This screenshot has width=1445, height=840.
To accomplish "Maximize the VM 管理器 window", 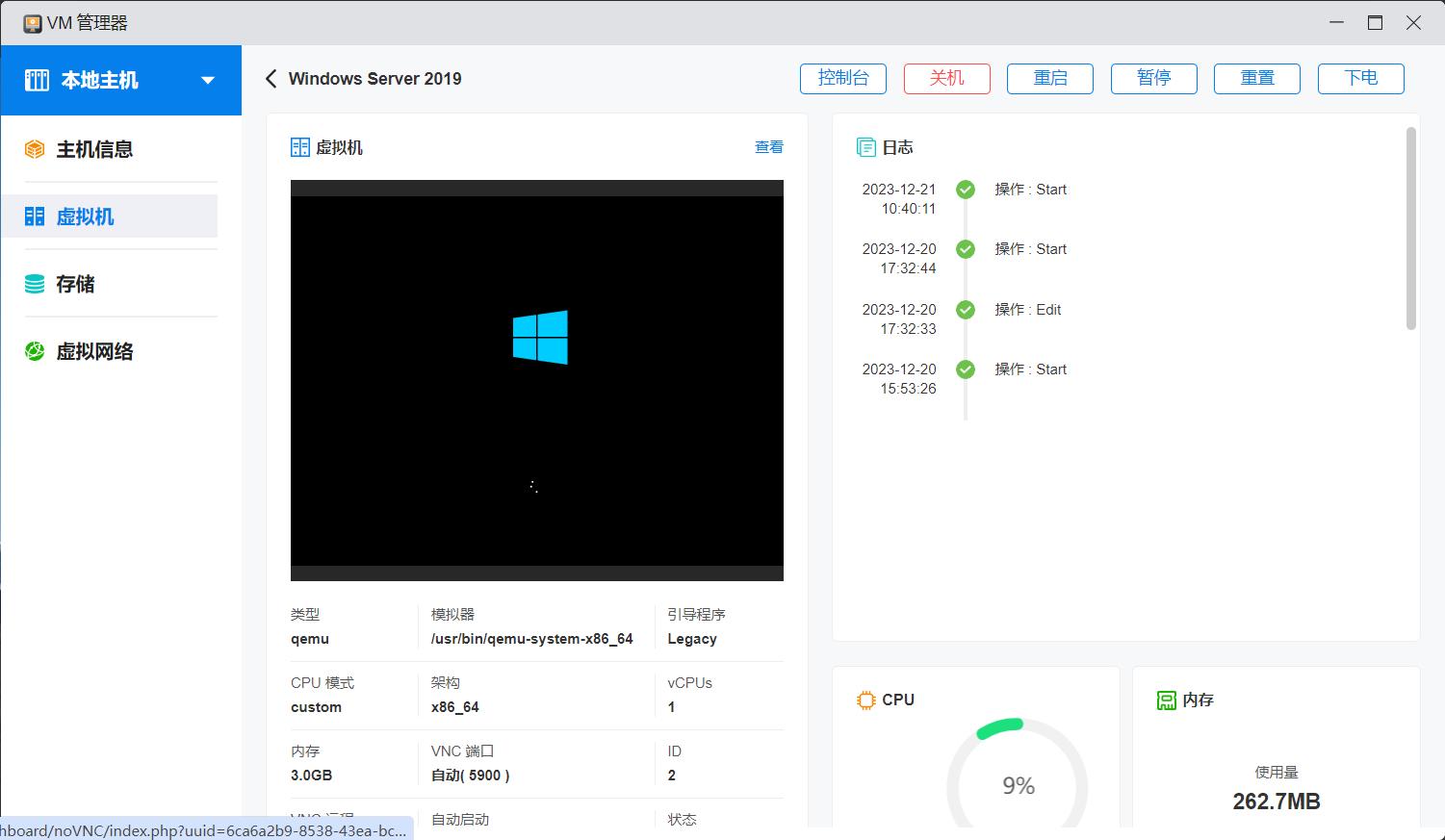I will tap(1375, 23).
